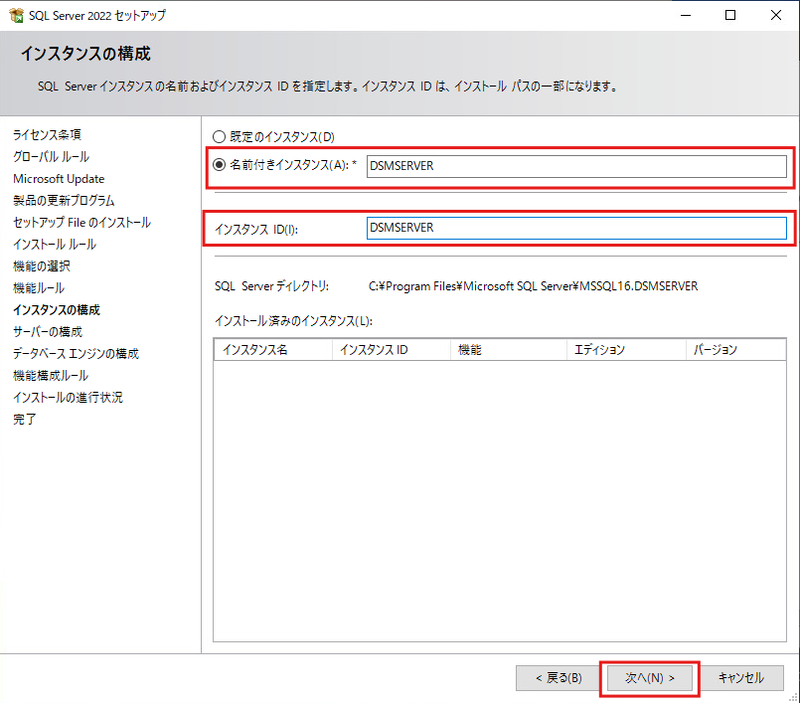The height and width of the screenshot is (703, 800).
Task: Click the インスタンス ID(I) input field
Action: (577, 228)
